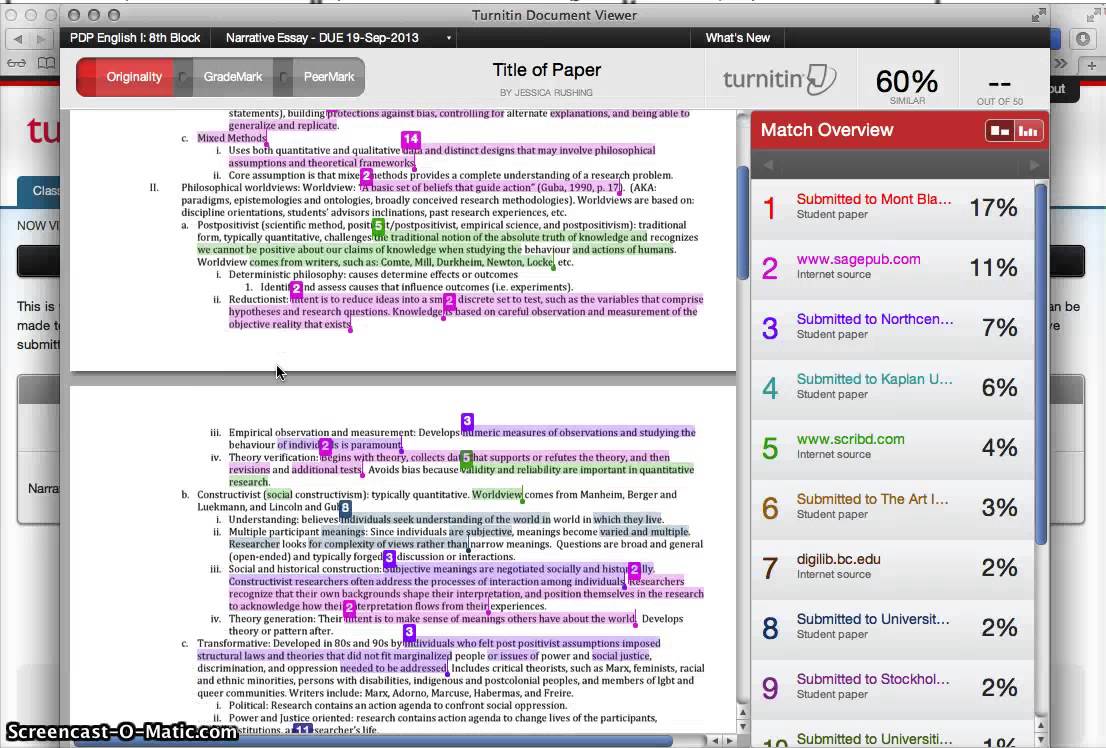This screenshot has width=1106, height=748.
Task: Click the number 14 match badge near Mixed Methods
Action: (411, 140)
